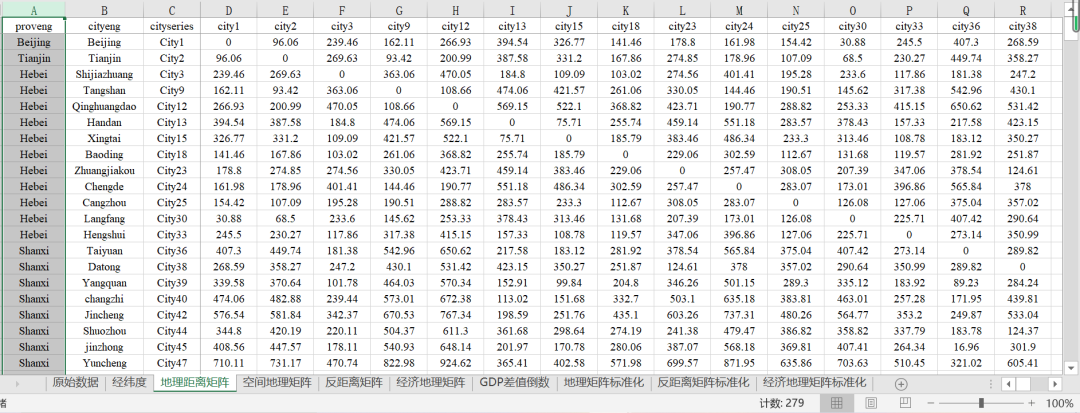Click the Tianjin cell in column A
Viewport: 1080px width, 413px height.
pyautogui.click(x=34, y=58)
